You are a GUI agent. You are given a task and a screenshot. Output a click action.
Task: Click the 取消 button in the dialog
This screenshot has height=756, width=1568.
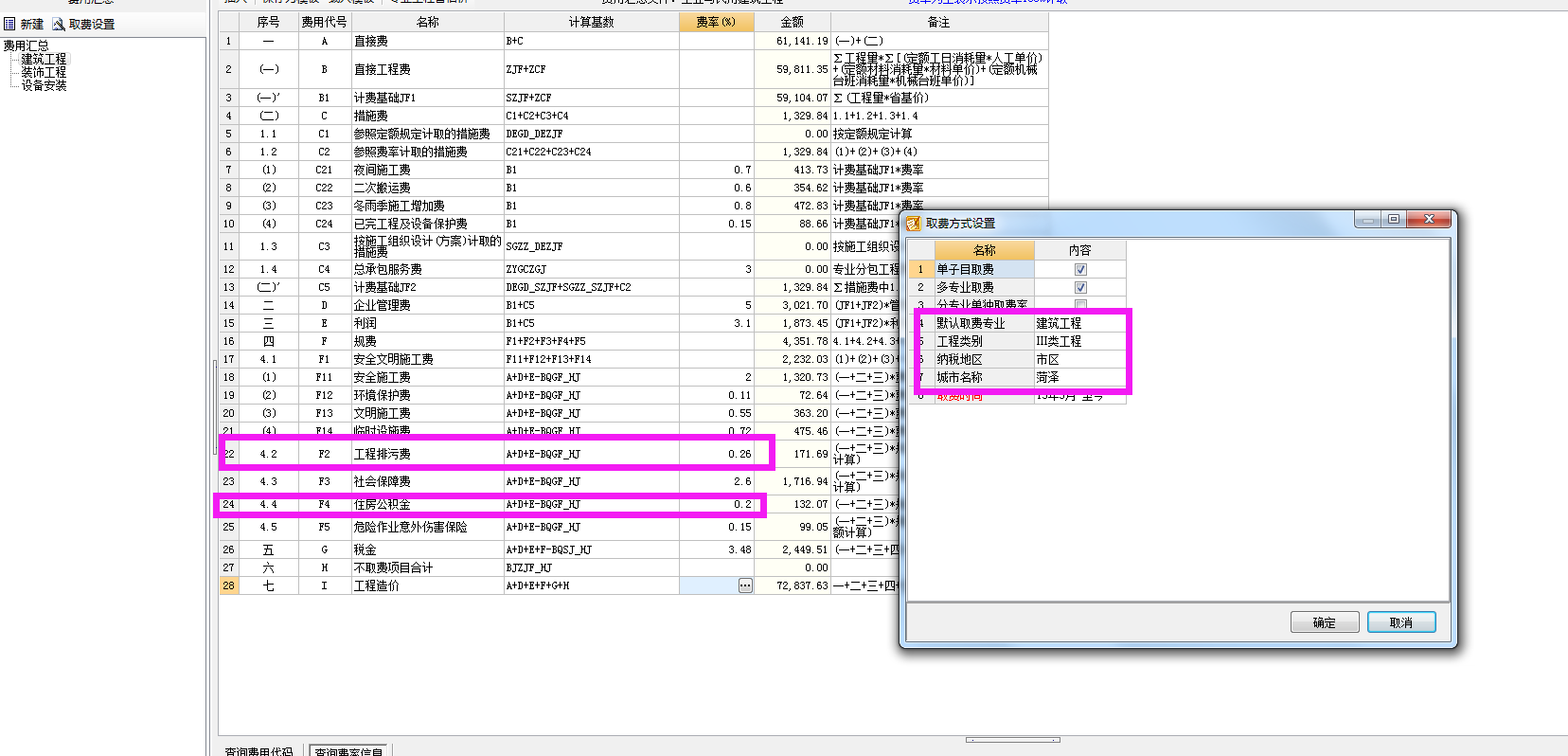[x=1401, y=622]
